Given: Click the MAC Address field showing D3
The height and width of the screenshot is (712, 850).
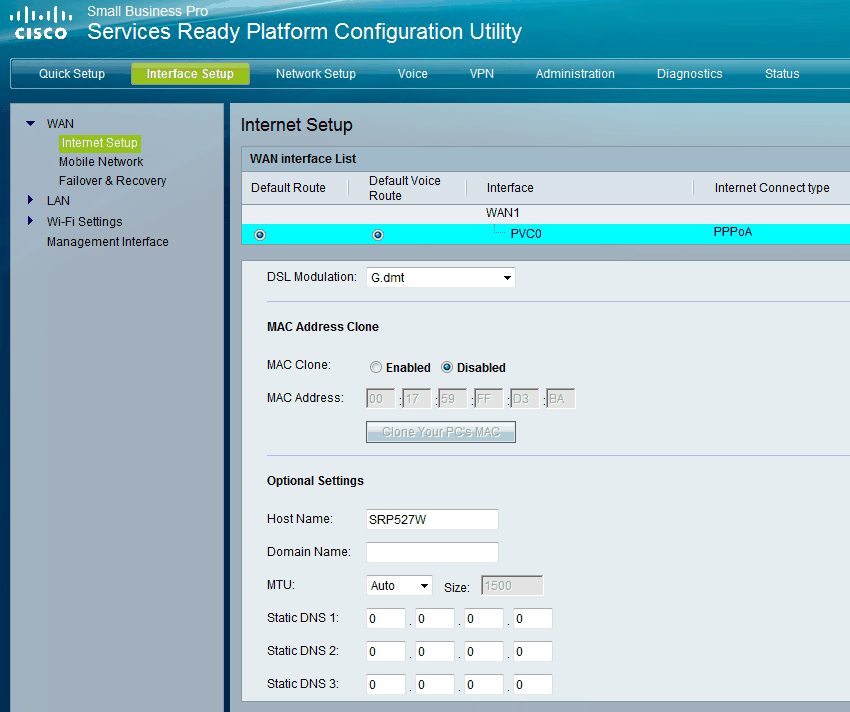Looking at the screenshot, I should [525, 399].
